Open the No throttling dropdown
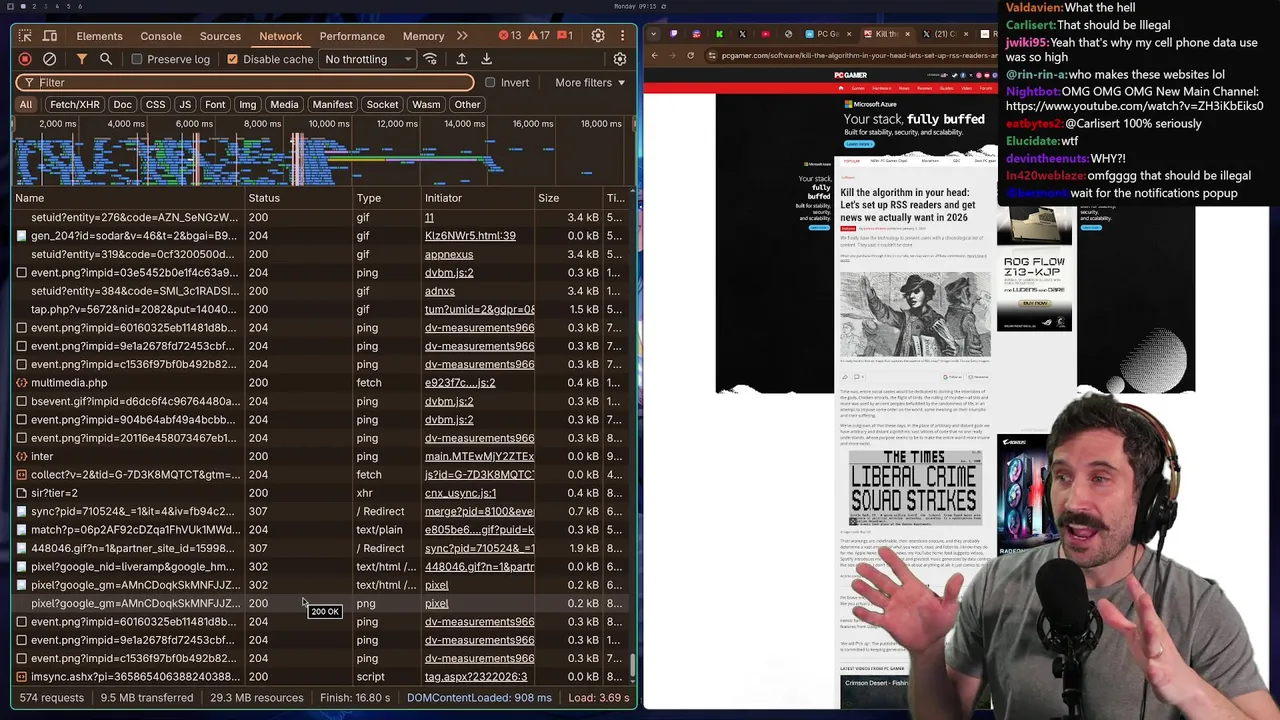Image resolution: width=1280 pixels, height=720 pixels. (367, 59)
